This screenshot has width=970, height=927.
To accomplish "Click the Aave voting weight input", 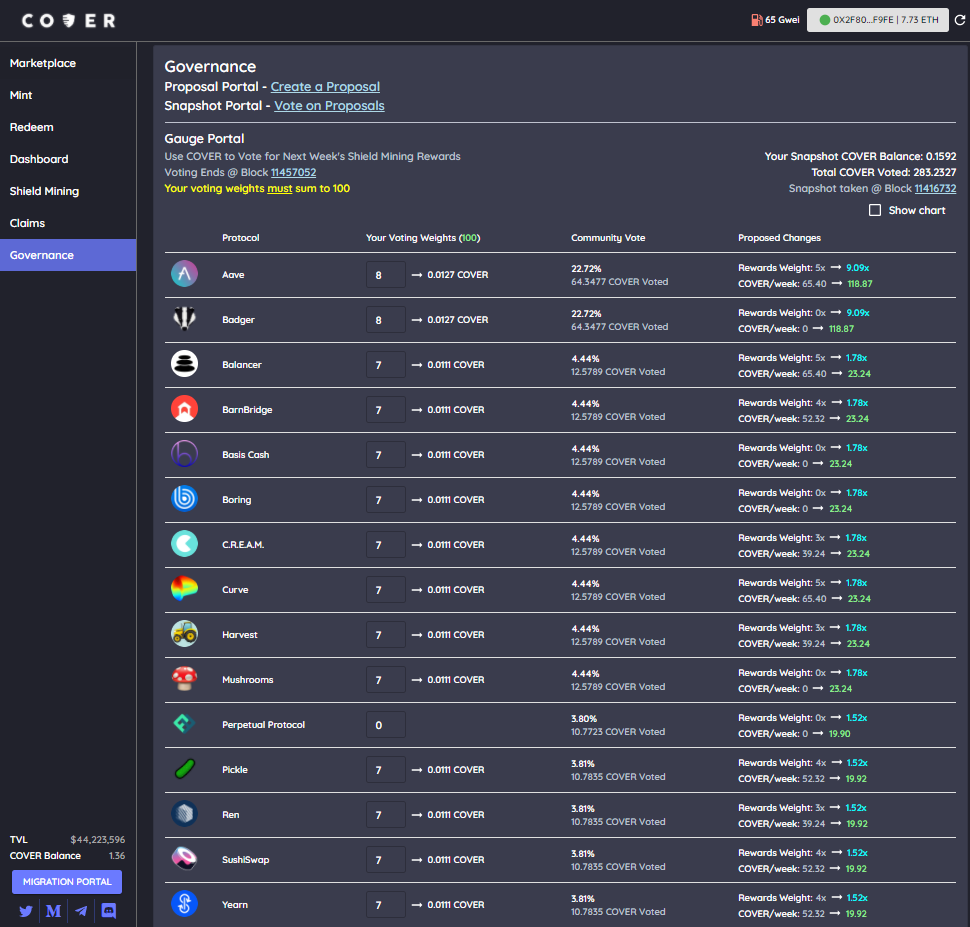I will [385, 275].
